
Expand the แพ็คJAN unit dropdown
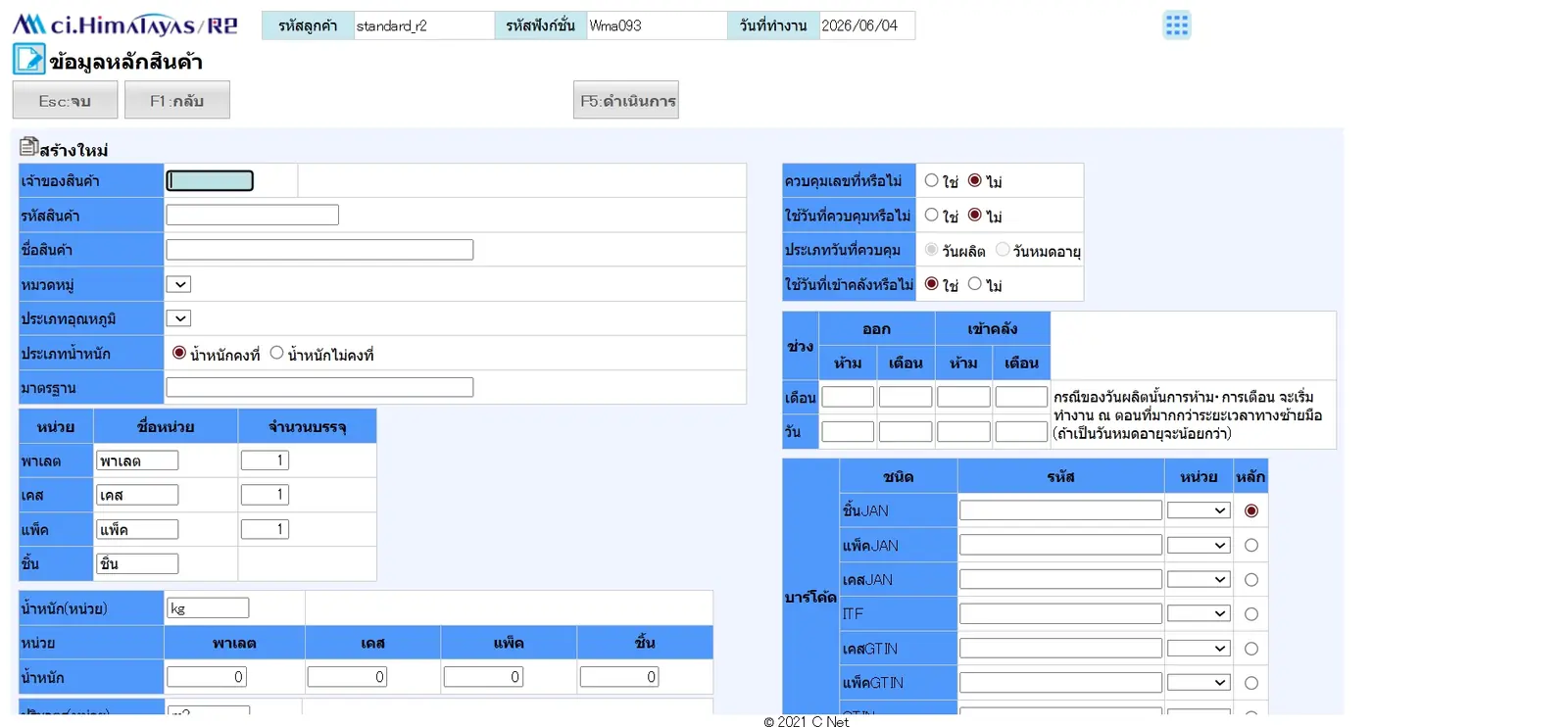[1199, 545]
